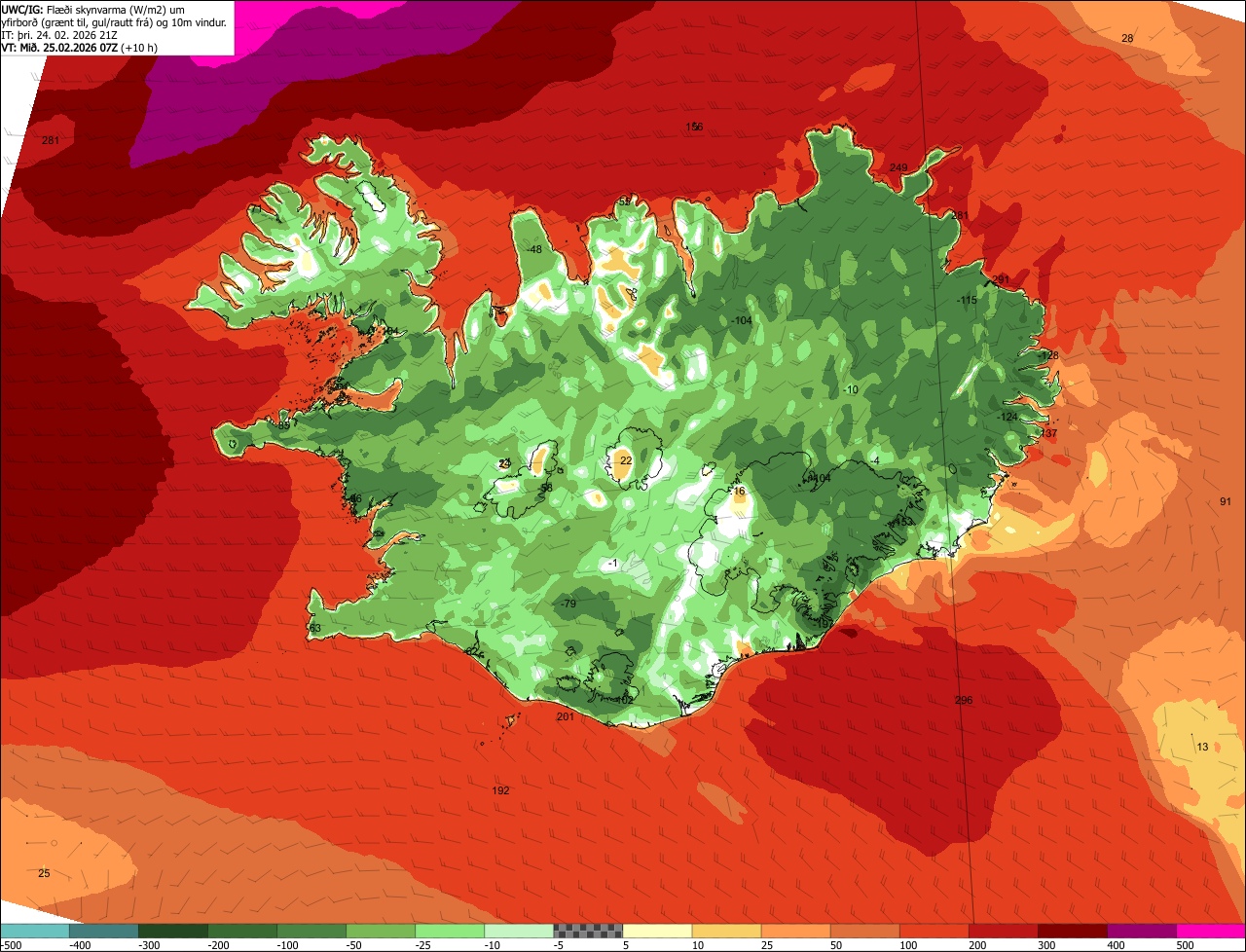The image size is (1246, 952).
Task: Click the '291' value on the east coast
Action: 1001,279
